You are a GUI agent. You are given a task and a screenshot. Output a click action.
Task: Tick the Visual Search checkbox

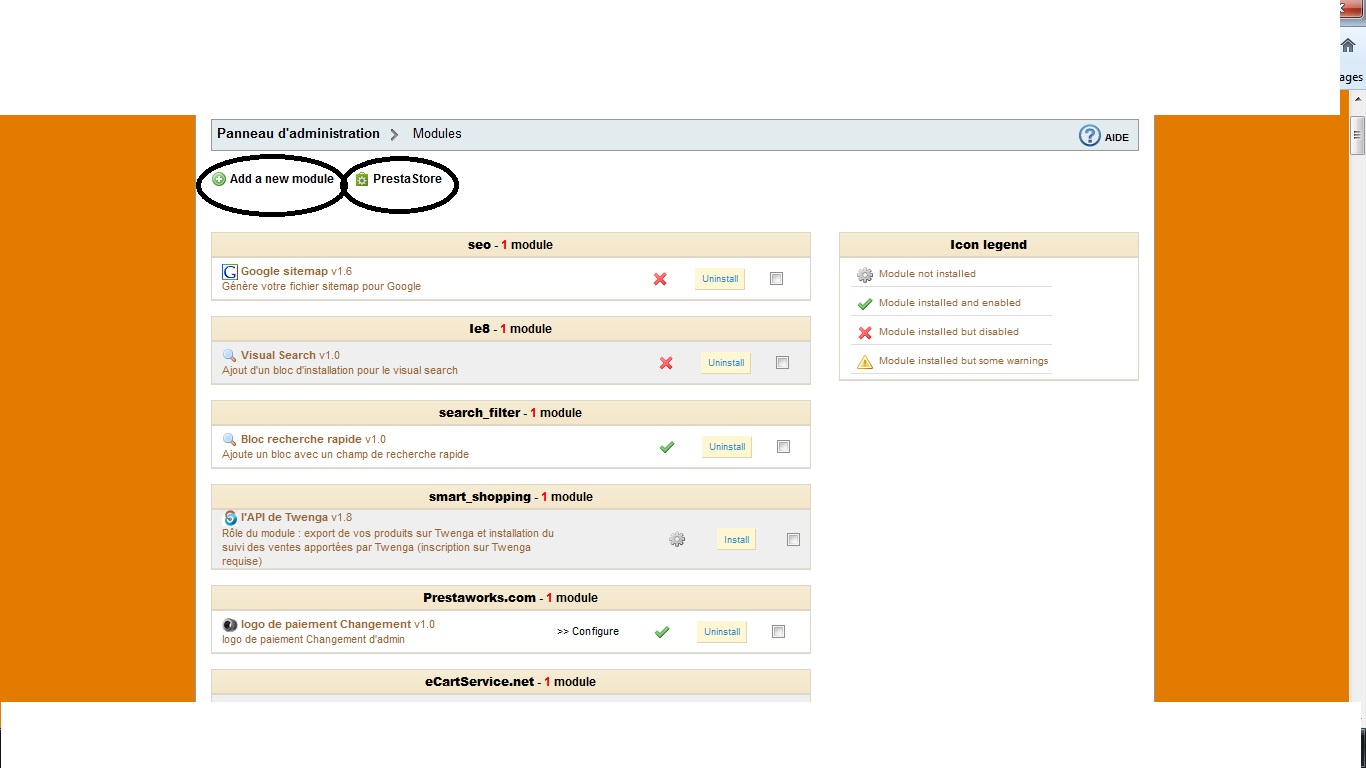(782, 363)
